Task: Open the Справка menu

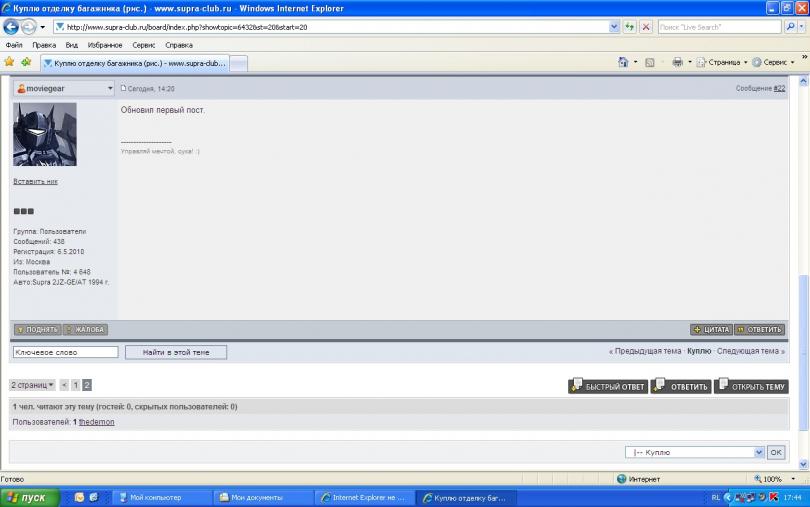Action: [179, 45]
